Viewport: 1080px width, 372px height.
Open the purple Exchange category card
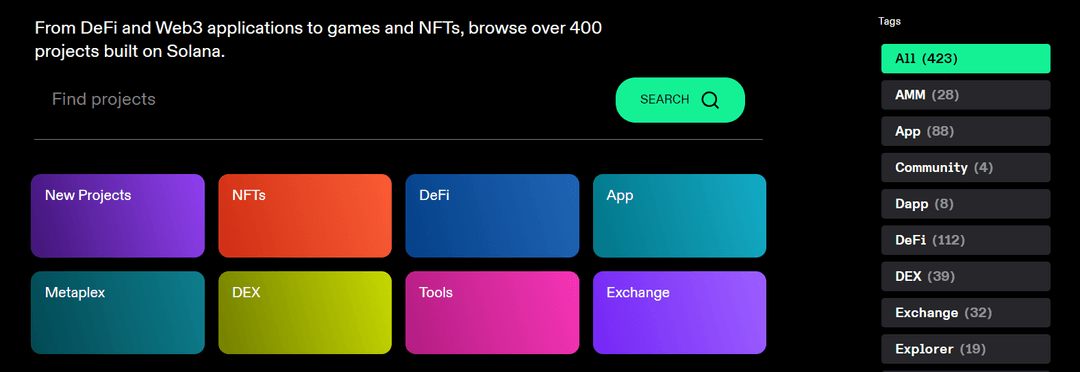point(680,313)
